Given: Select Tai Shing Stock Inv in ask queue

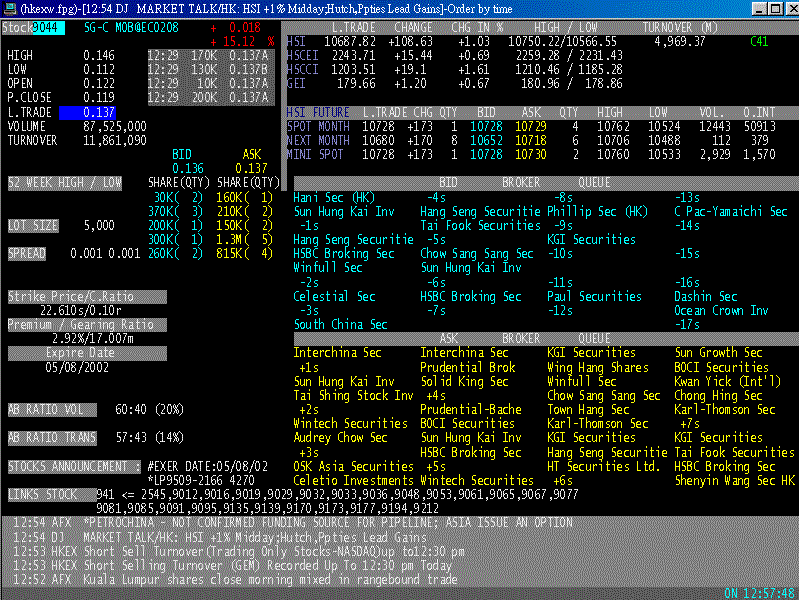Looking at the screenshot, I should [x=353, y=396].
